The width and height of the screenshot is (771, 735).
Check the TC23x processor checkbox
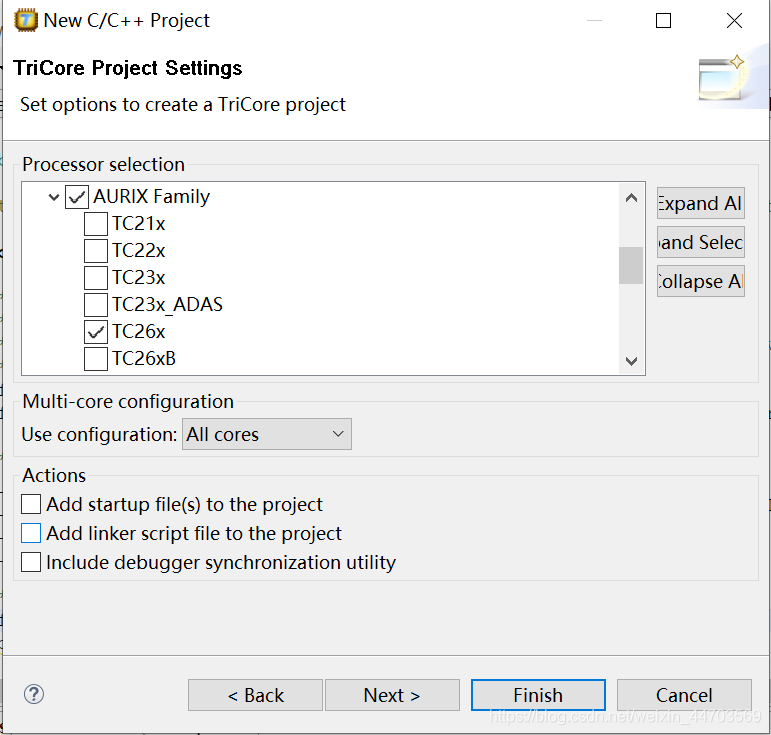tap(96, 278)
